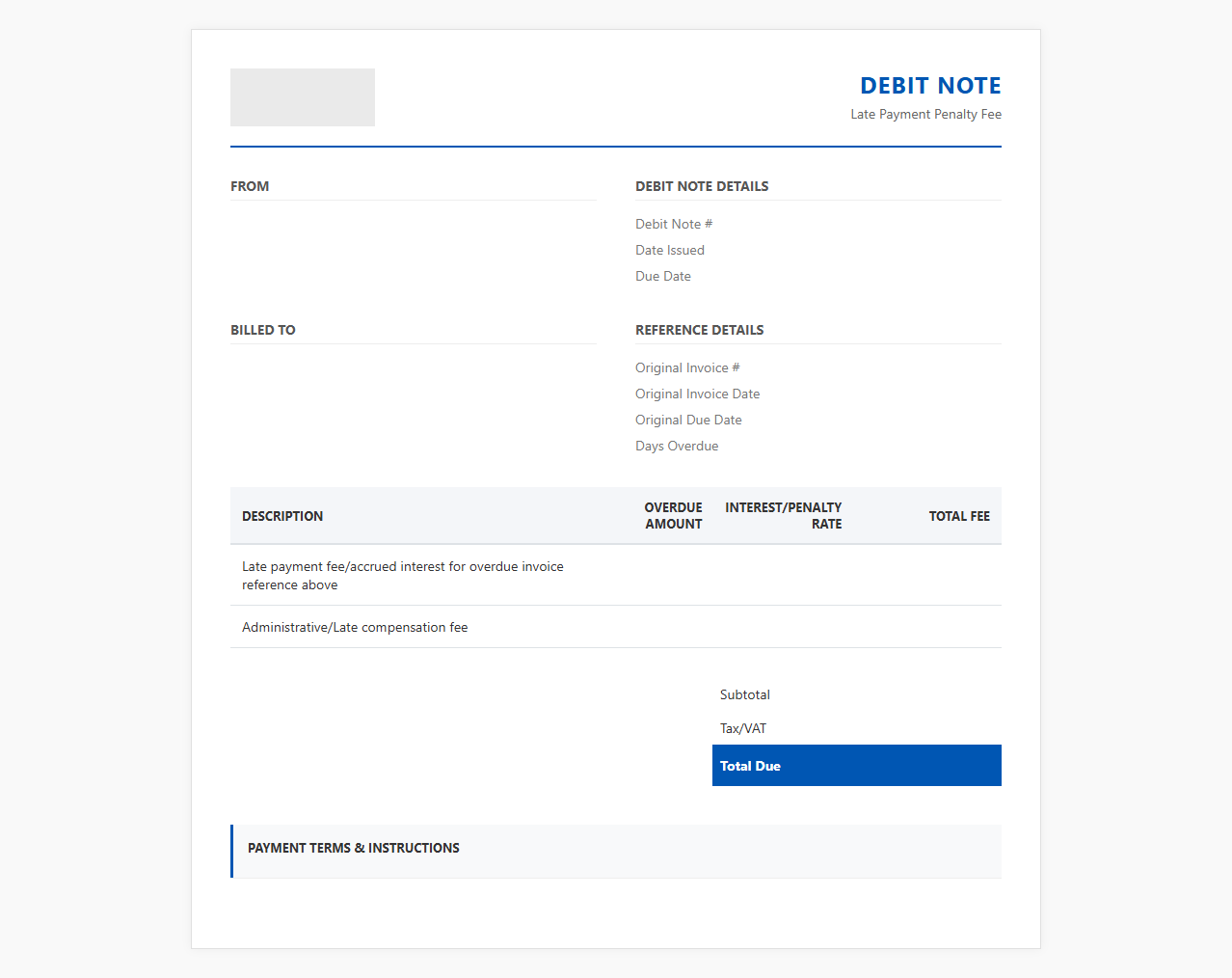Click the DEBIT NOTE DETAILS heading

pos(702,186)
